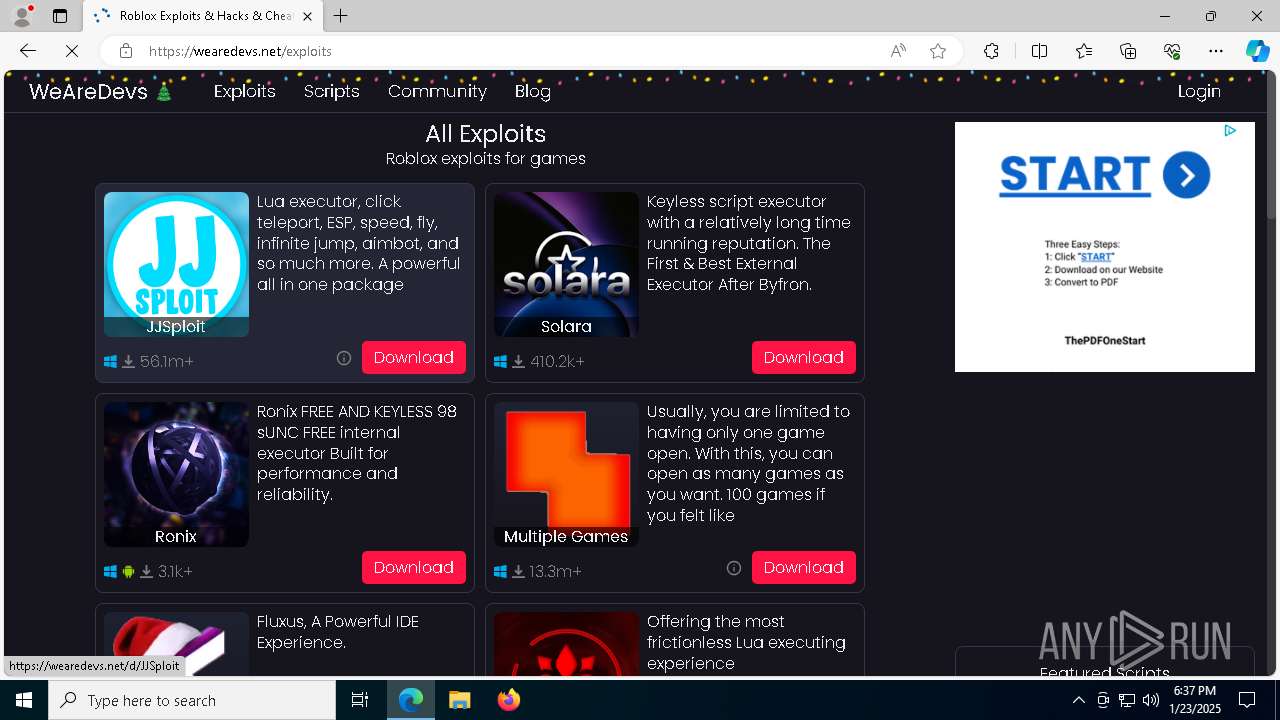Download Ronix
The width and height of the screenshot is (1280, 720).
(414, 567)
